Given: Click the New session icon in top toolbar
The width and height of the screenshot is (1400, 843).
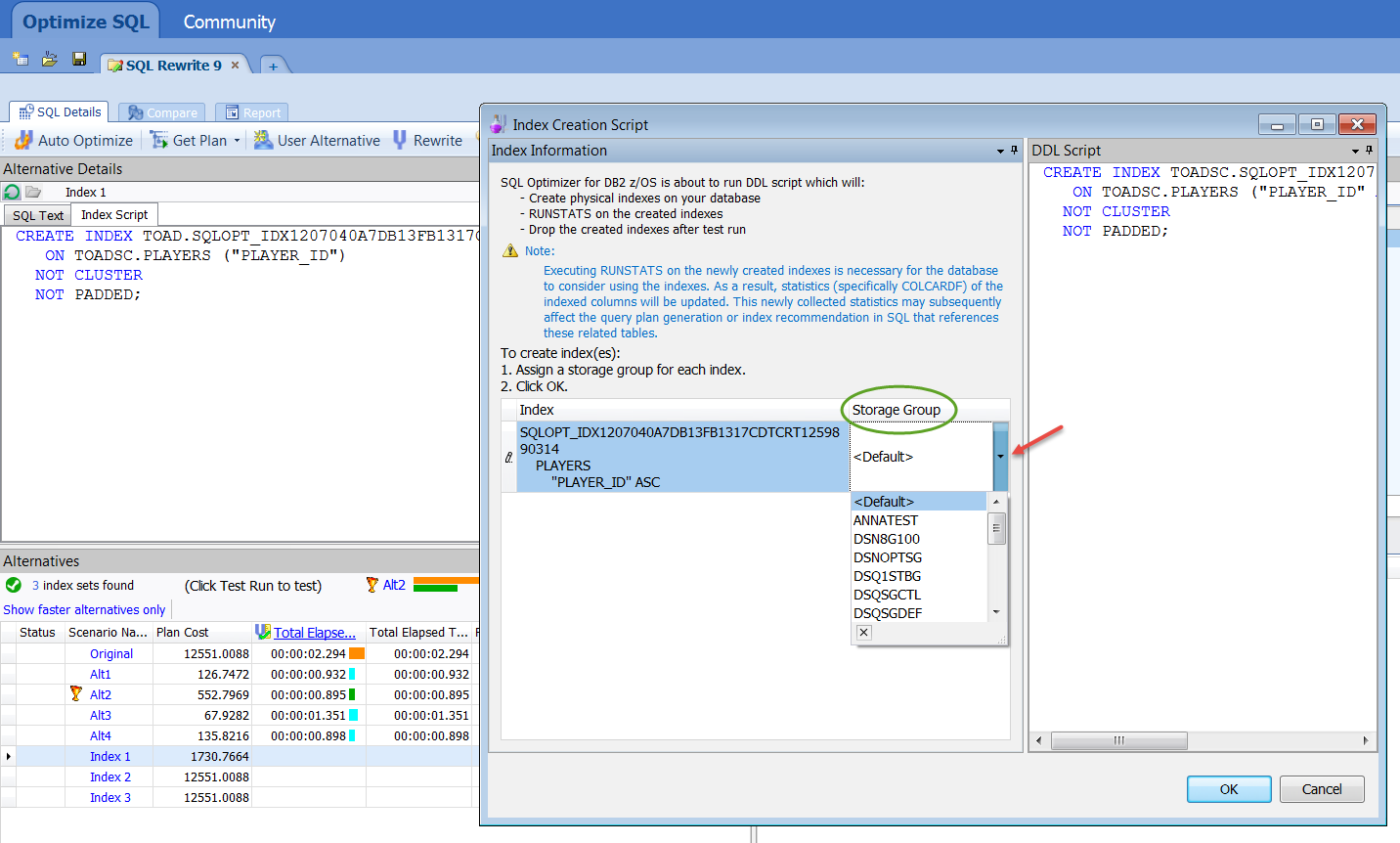Looking at the screenshot, I should coord(20,60).
